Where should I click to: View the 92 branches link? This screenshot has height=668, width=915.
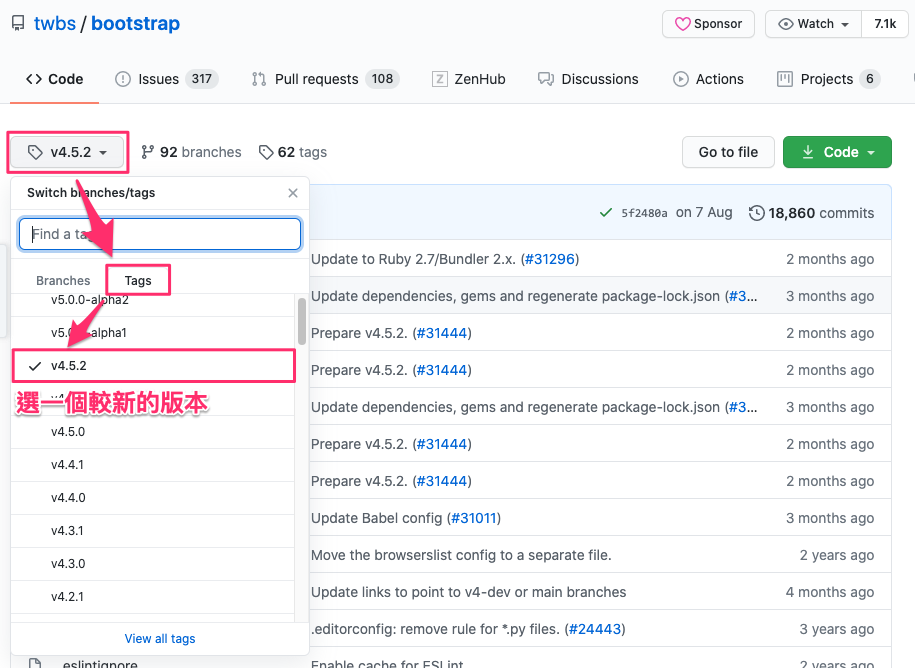[x=191, y=152]
